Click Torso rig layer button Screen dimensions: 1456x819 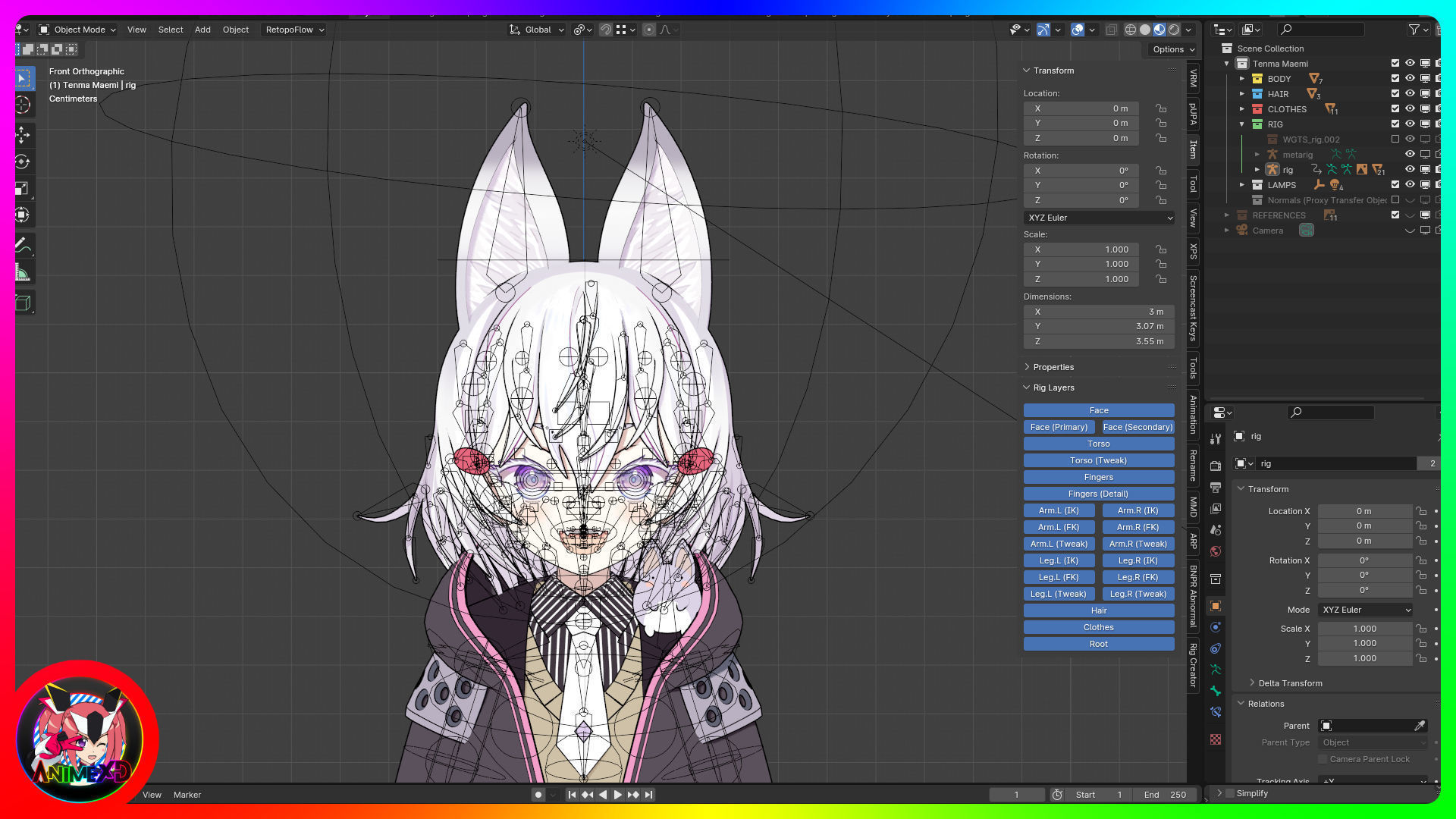click(1099, 444)
